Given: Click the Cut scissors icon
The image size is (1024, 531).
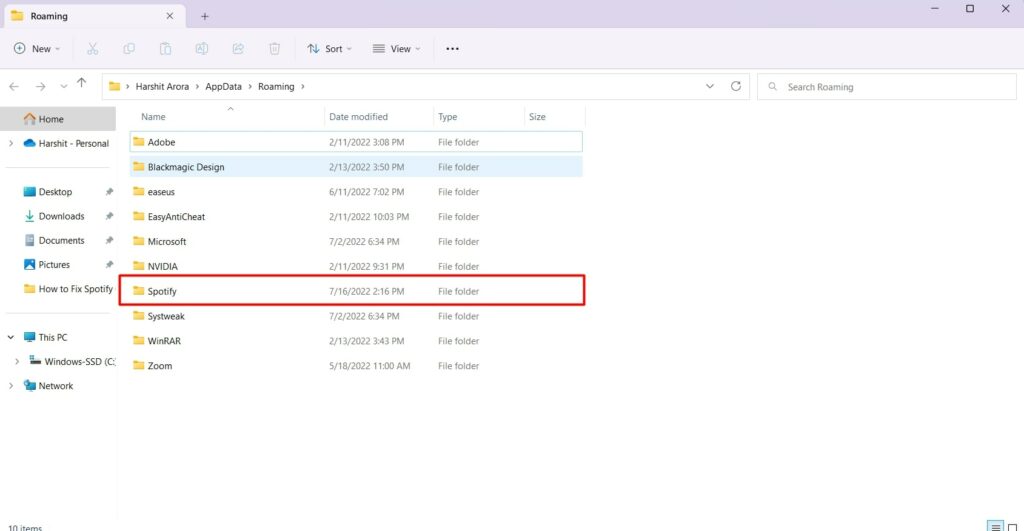Looking at the screenshot, I should [x=93, y=48].
